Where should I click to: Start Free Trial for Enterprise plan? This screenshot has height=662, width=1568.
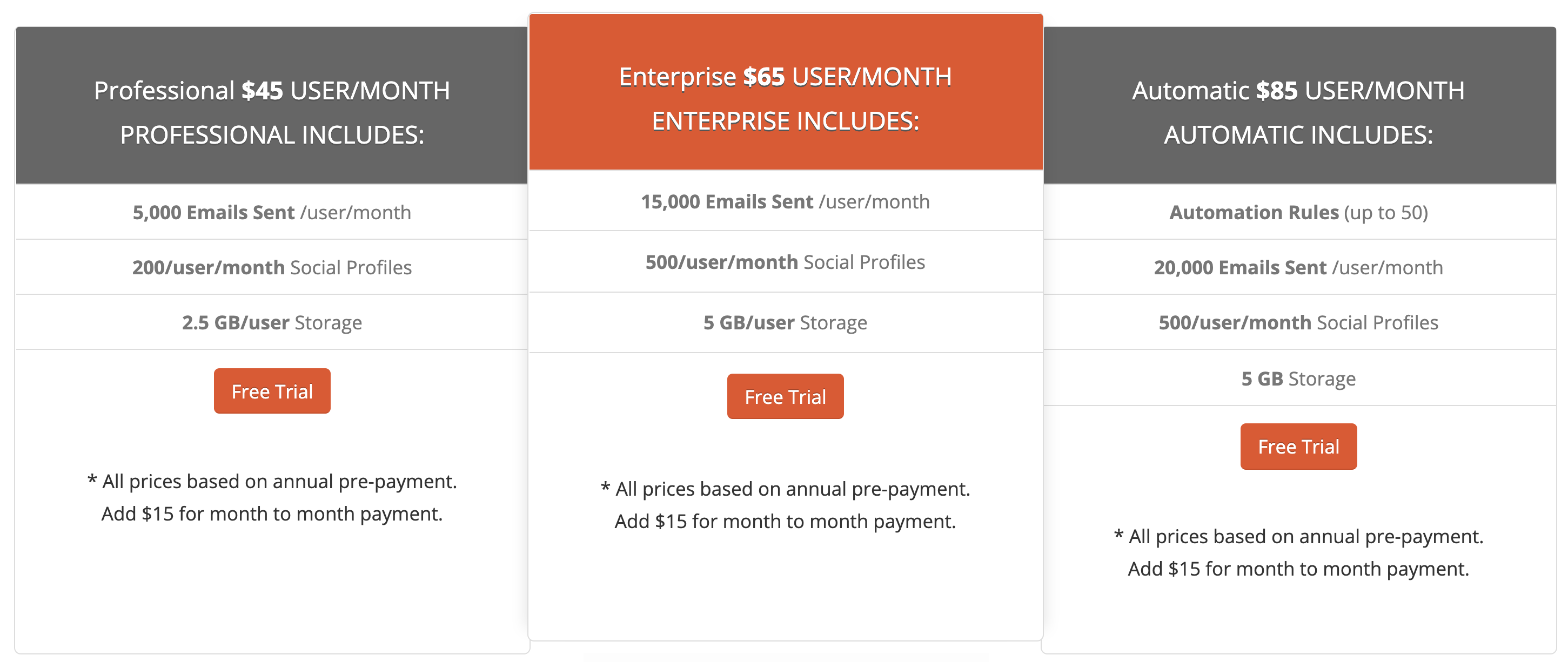[785, 397]
